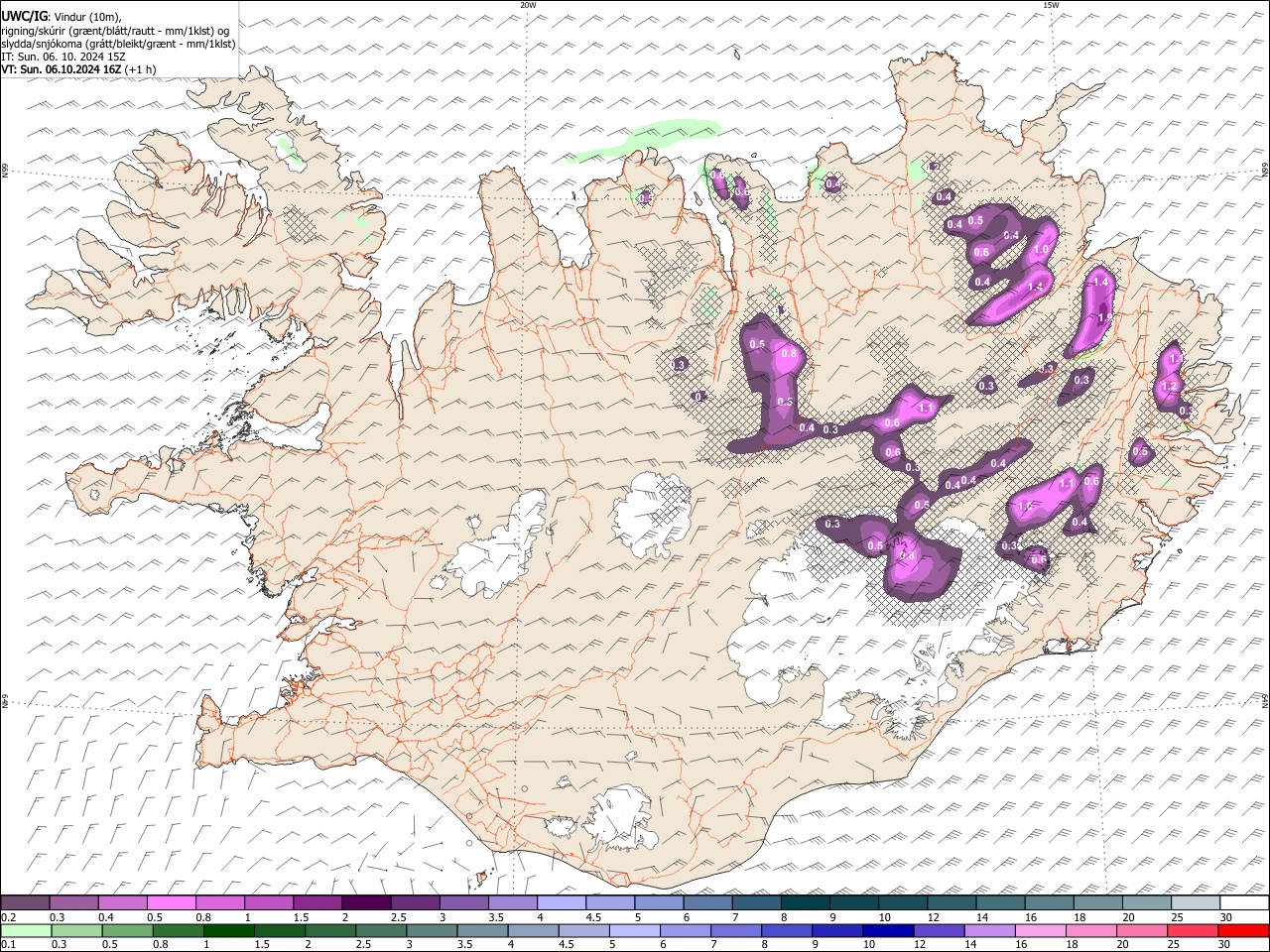Pick the medium green 0.5 rain legend swatch

127,931
